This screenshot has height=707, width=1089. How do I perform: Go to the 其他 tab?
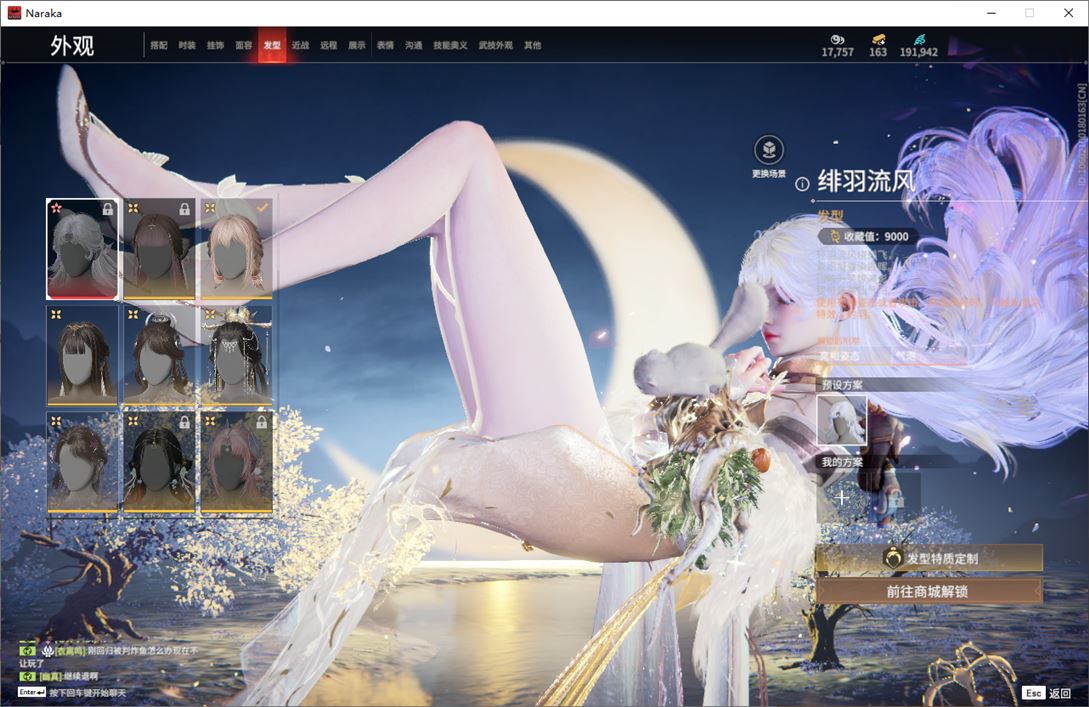coord(533,45)
